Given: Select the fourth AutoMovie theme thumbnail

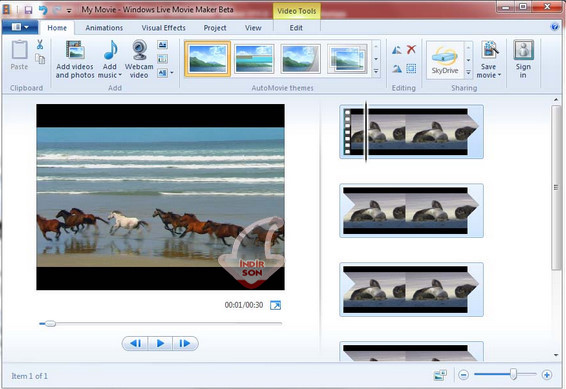Looking at the screenshot, I should (x=347, y=59).
